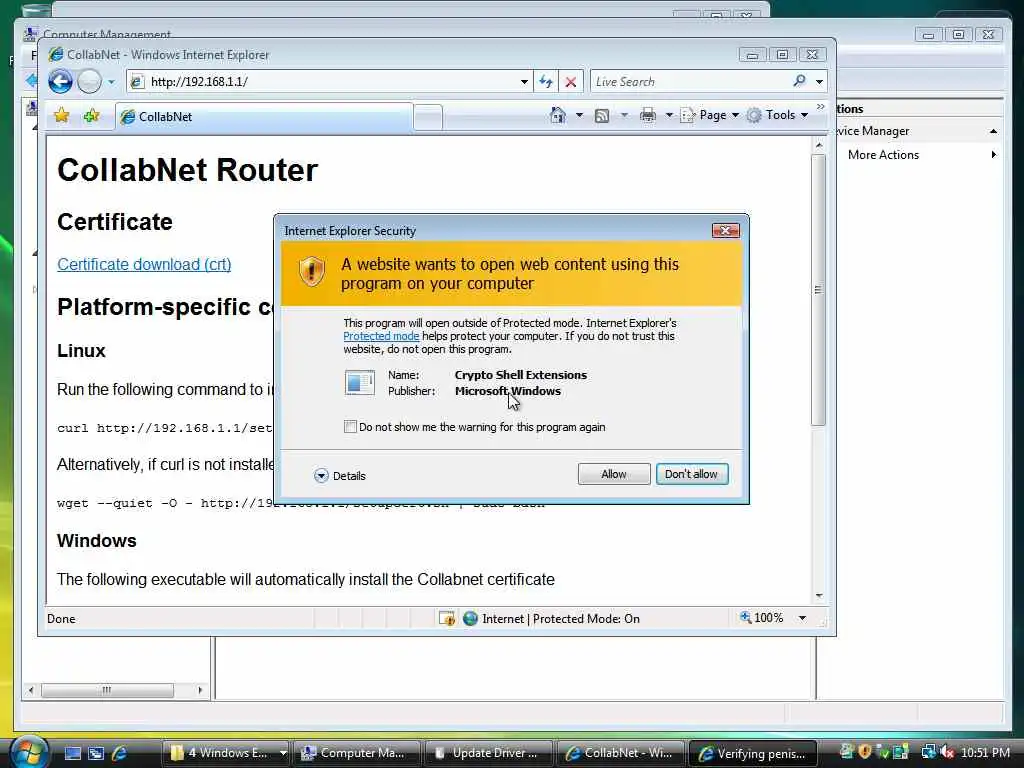1024x768 pixels.
Task: Click Internet | Protected Mode: On status
Action: 561,618
